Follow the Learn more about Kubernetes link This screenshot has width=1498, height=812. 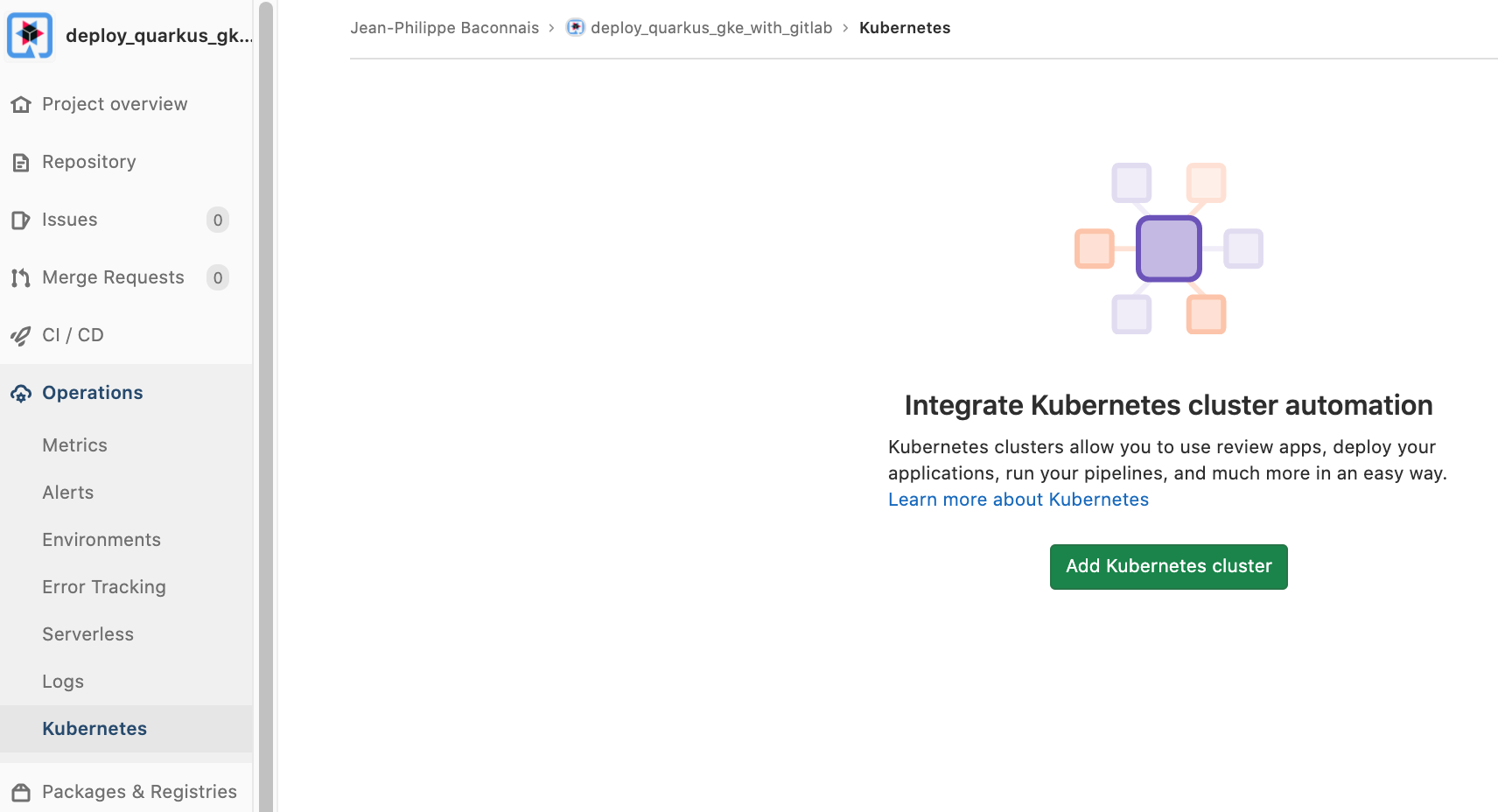1018,500
